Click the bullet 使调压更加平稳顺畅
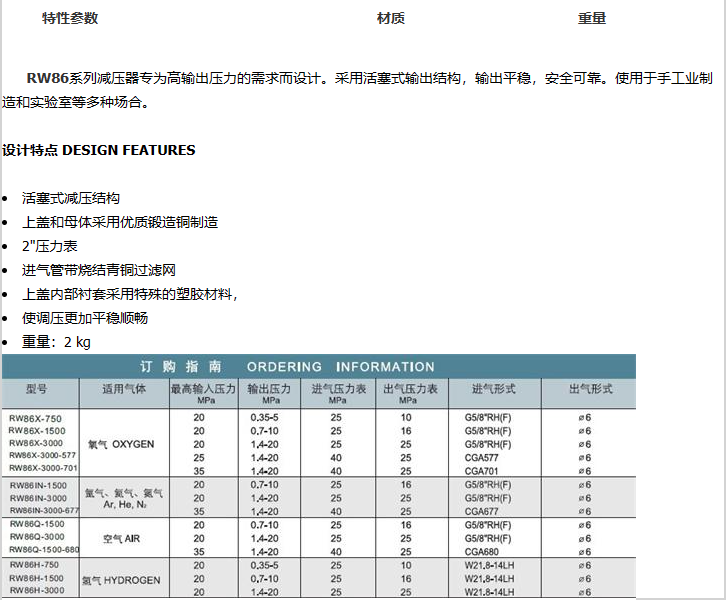This screenshot has width=726, height=601. click(x=85, y=318)
